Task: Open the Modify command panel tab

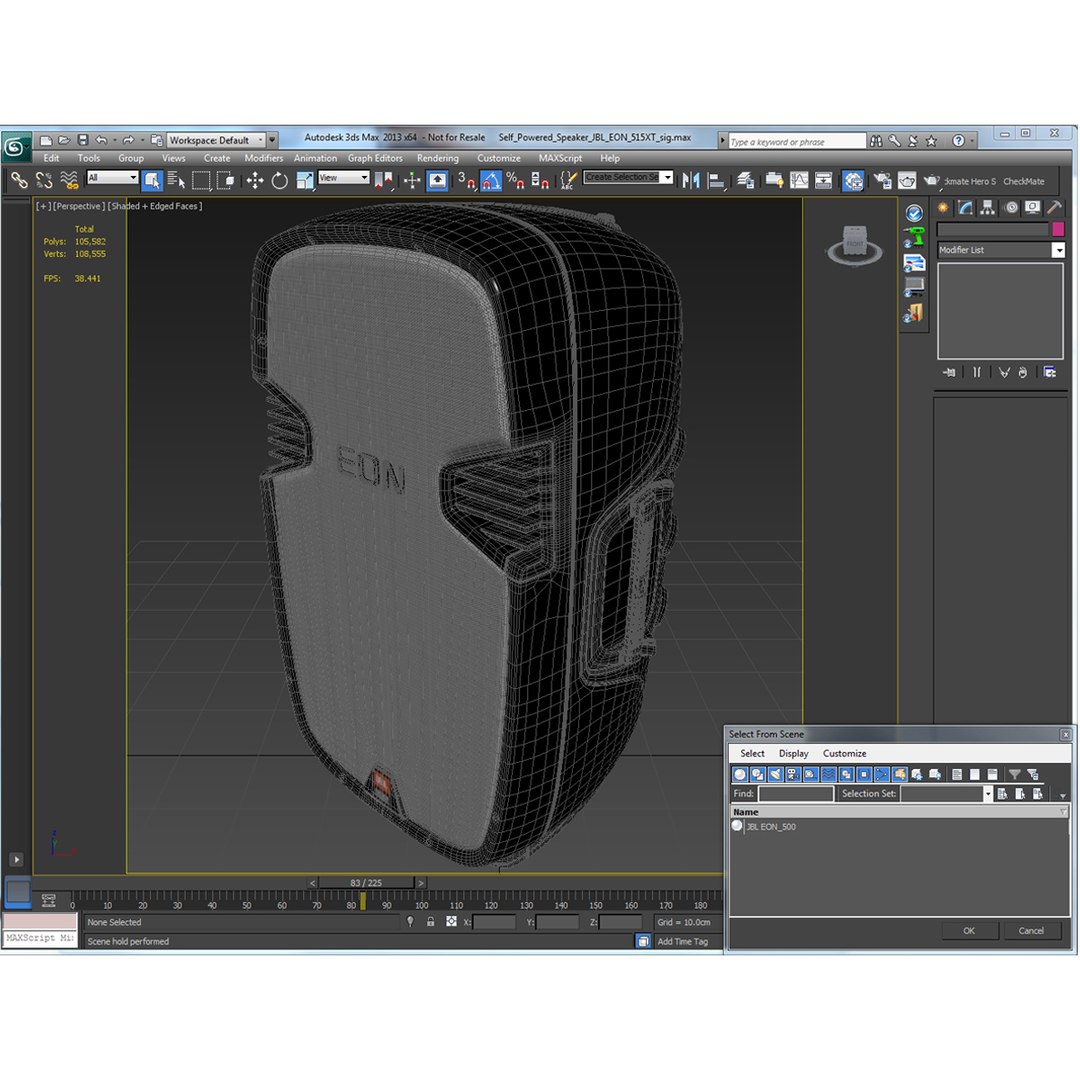Action: click(x=966, y=207)
